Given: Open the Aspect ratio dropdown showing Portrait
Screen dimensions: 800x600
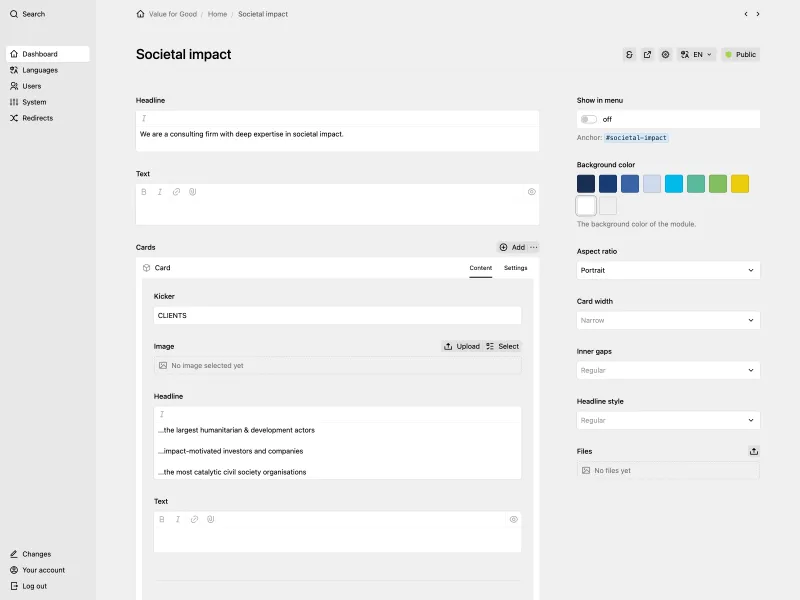Looking at the screenshot, I should tap(668, 270).
